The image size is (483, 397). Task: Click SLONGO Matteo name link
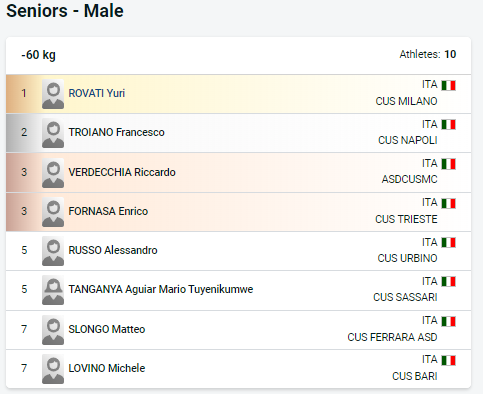click(107, 329)
